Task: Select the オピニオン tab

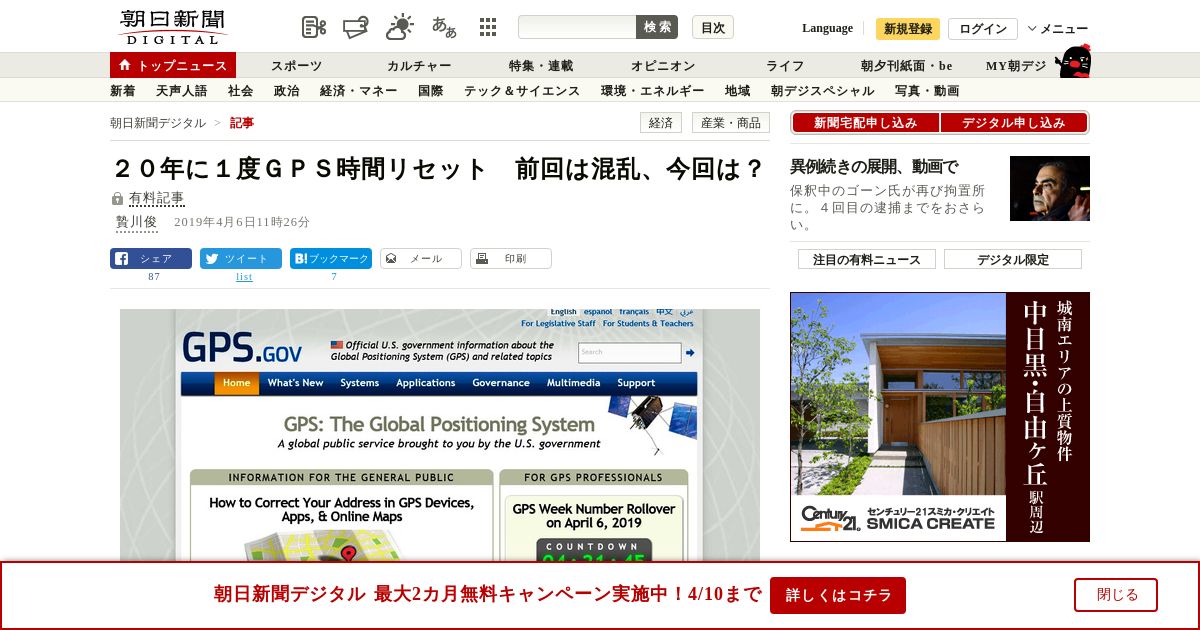Action: tap(663, 66)
